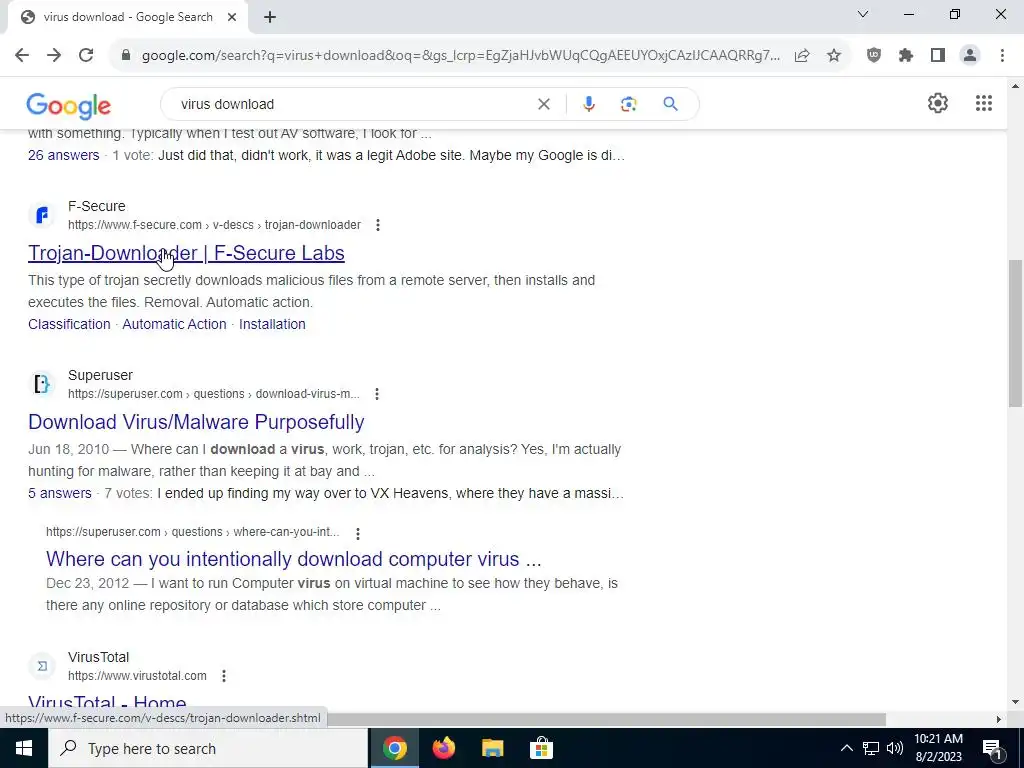This screenshot has width=1024, height=768.
Task: Go forward in browser history
Action: point(54,56)
